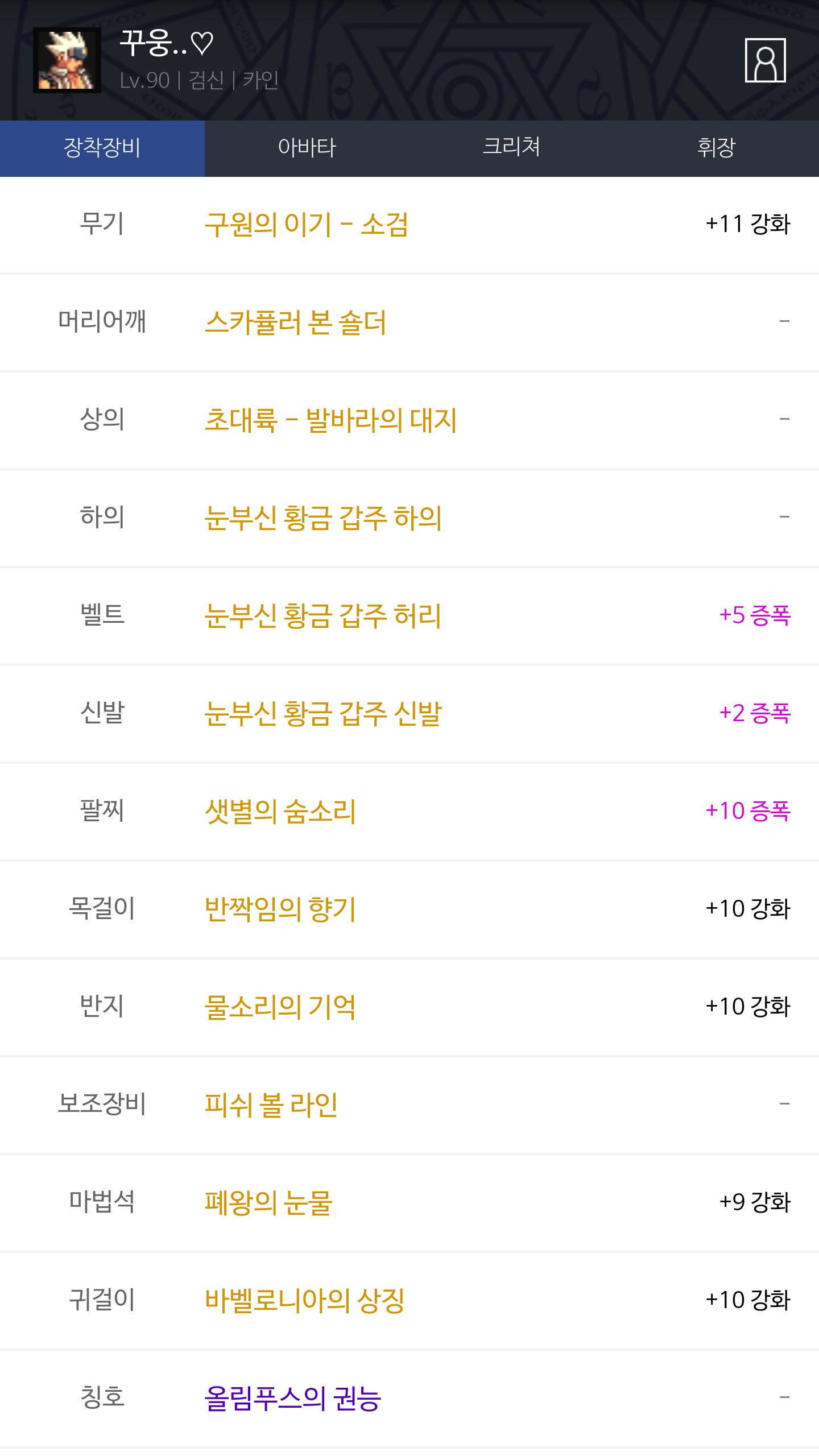View necklace item 반짝임의 향기
This screenshot has height=1456, width=819.
[x=280, y=909]
